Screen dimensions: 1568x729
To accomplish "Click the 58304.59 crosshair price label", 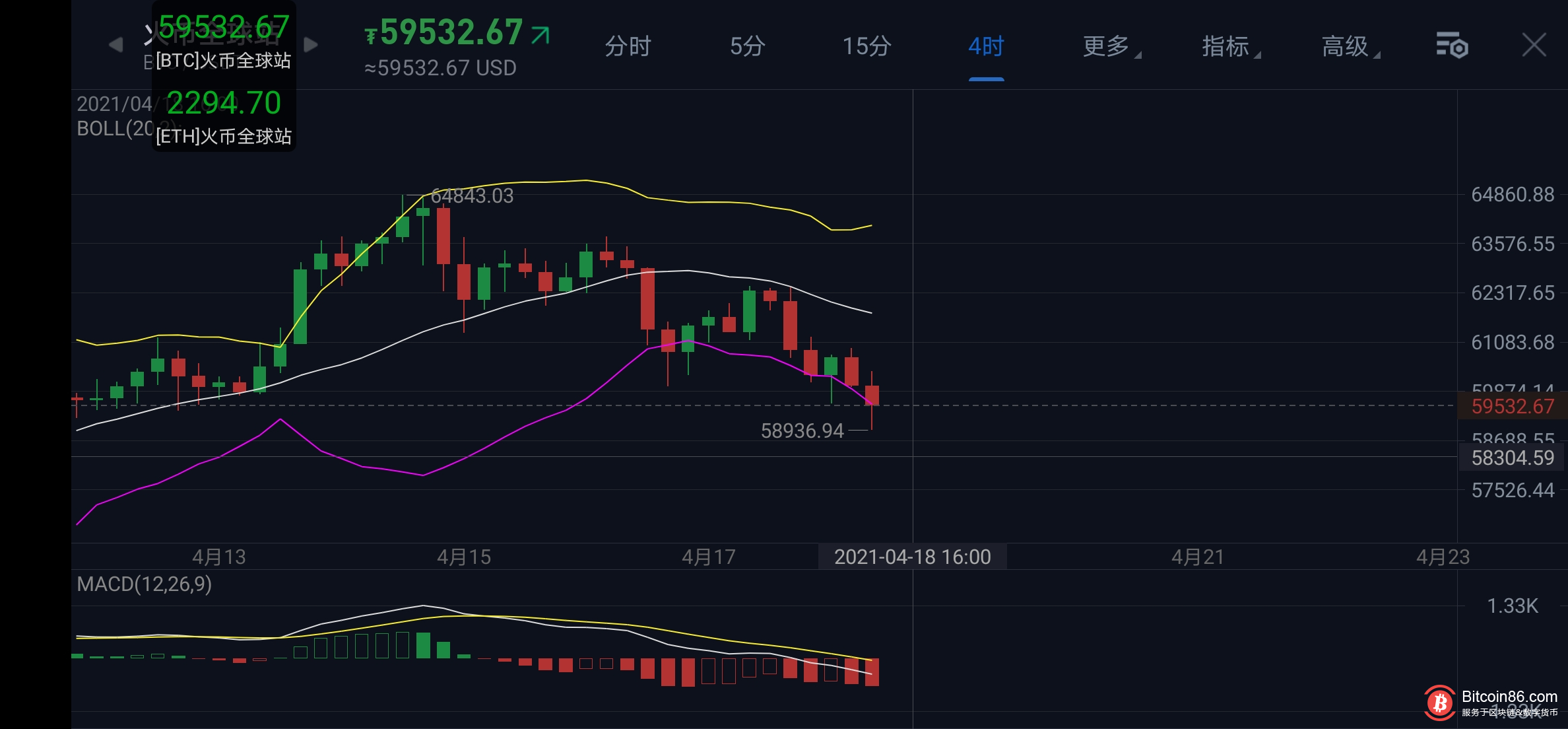I will (x=1512, y=458).
